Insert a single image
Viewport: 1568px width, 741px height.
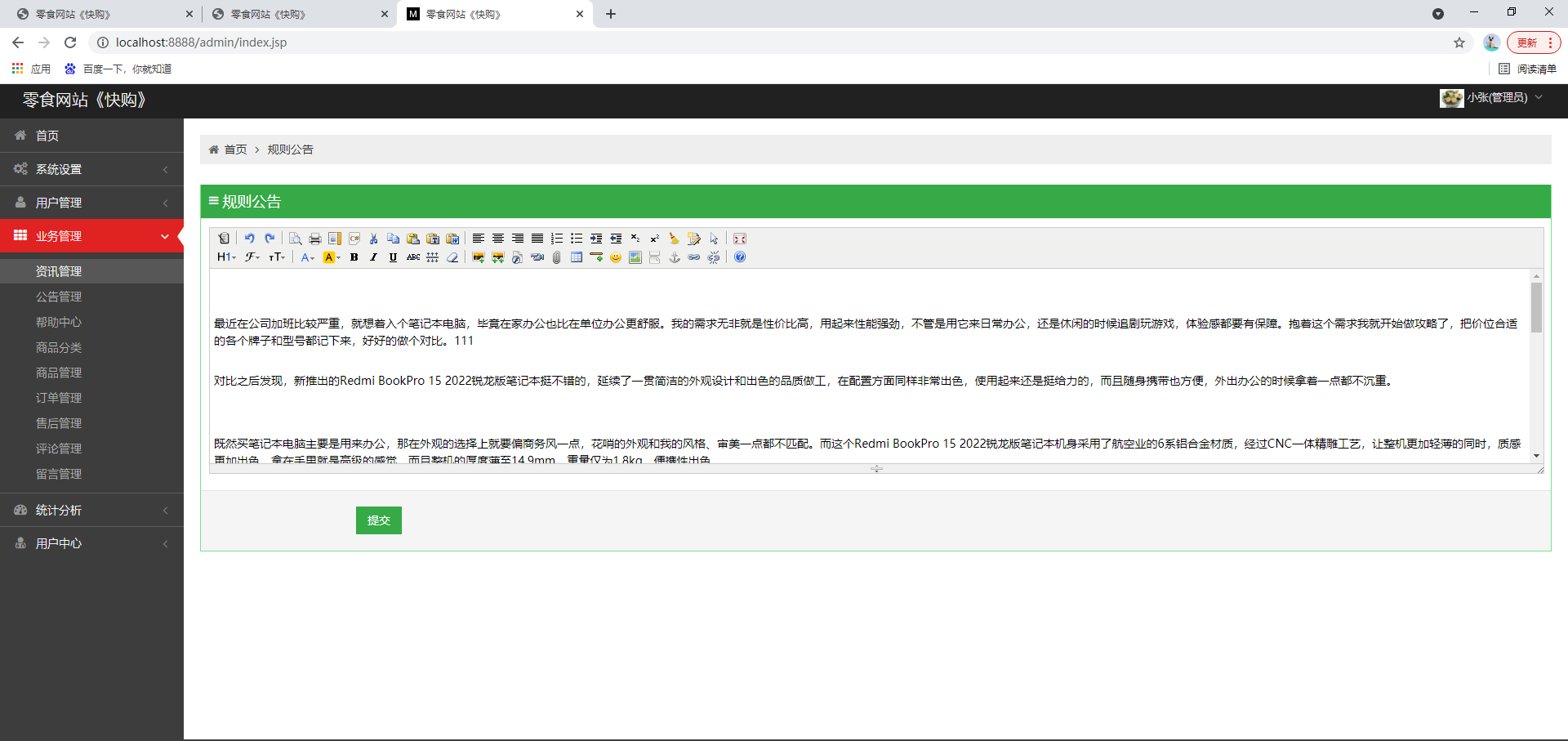[479, 257]
